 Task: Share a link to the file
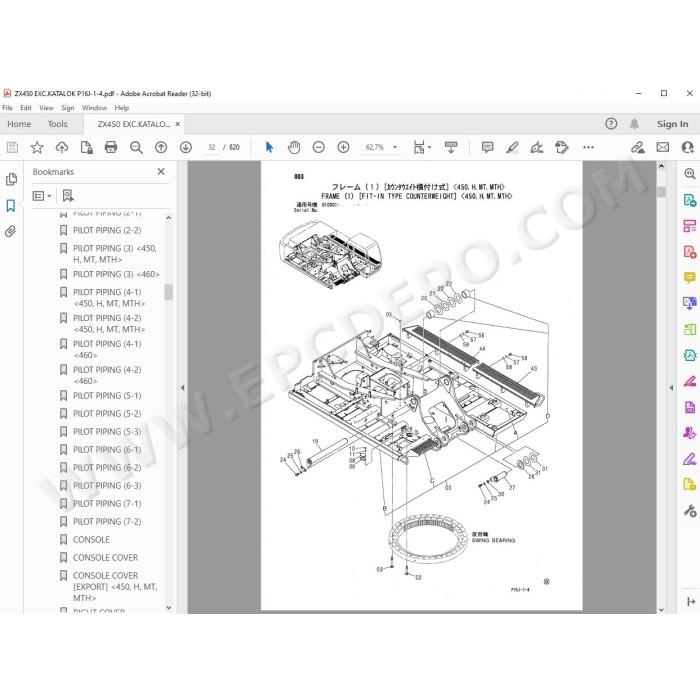(638, 147)
